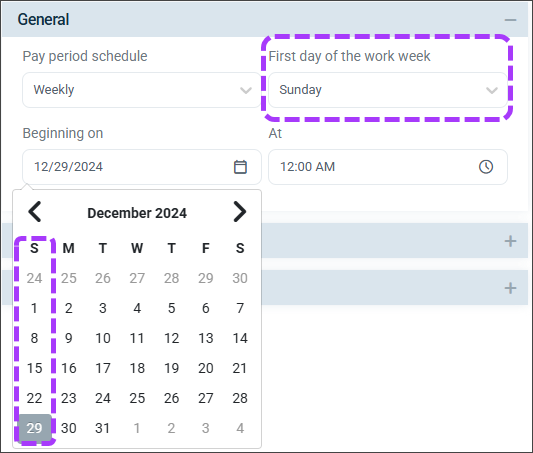Click the 12/29/2024 date input field
Viewport: 533px width, 453px height.
click(142, 167)
